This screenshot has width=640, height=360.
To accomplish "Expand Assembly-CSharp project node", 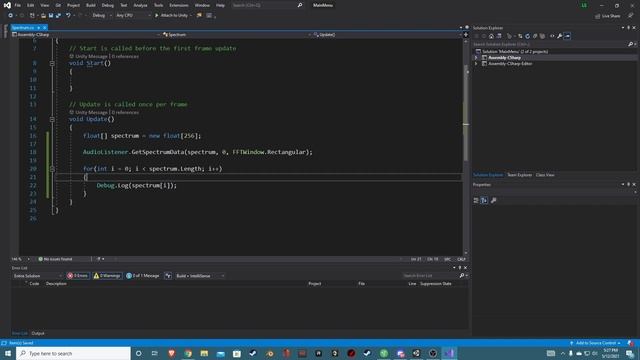I will coord(476,58).
